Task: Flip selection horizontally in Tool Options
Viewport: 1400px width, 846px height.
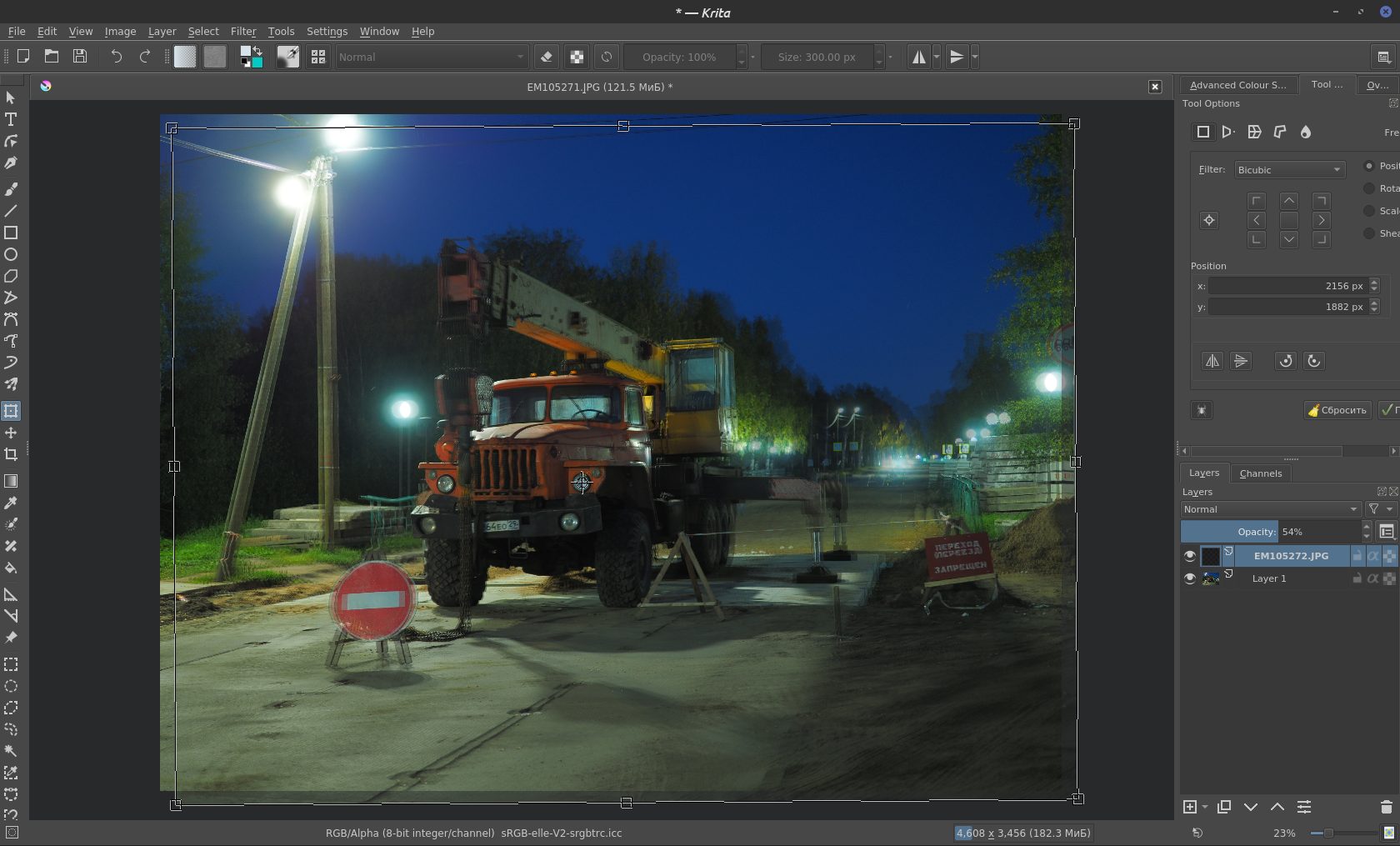Action: pyautogui.click(x=1212, y=361)
